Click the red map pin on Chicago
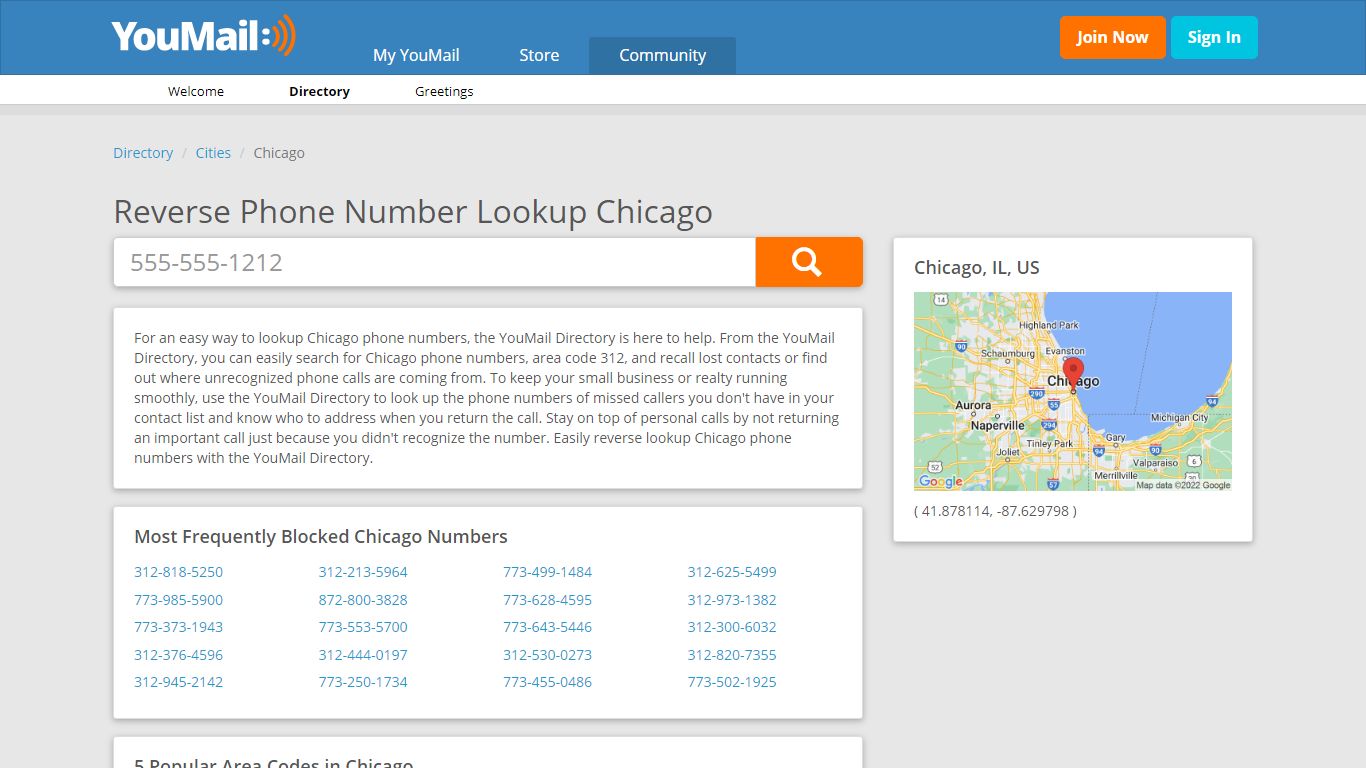This screenshot has height=768, width=1366. (x=1073, y=375)
